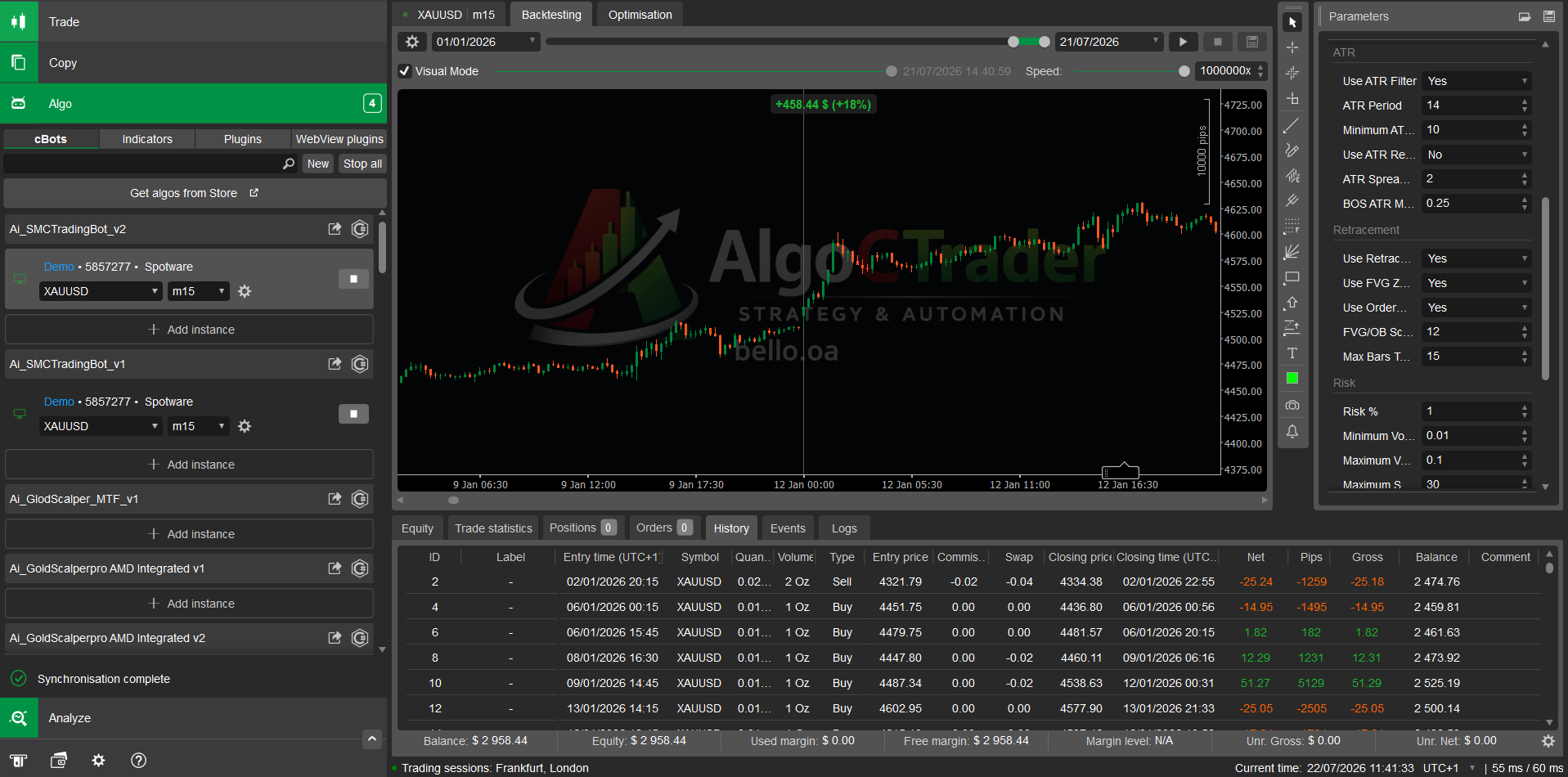Open end date 21/07/2026 dropdown
Screen dimensions: 1568x777
tap(1109, 42)
